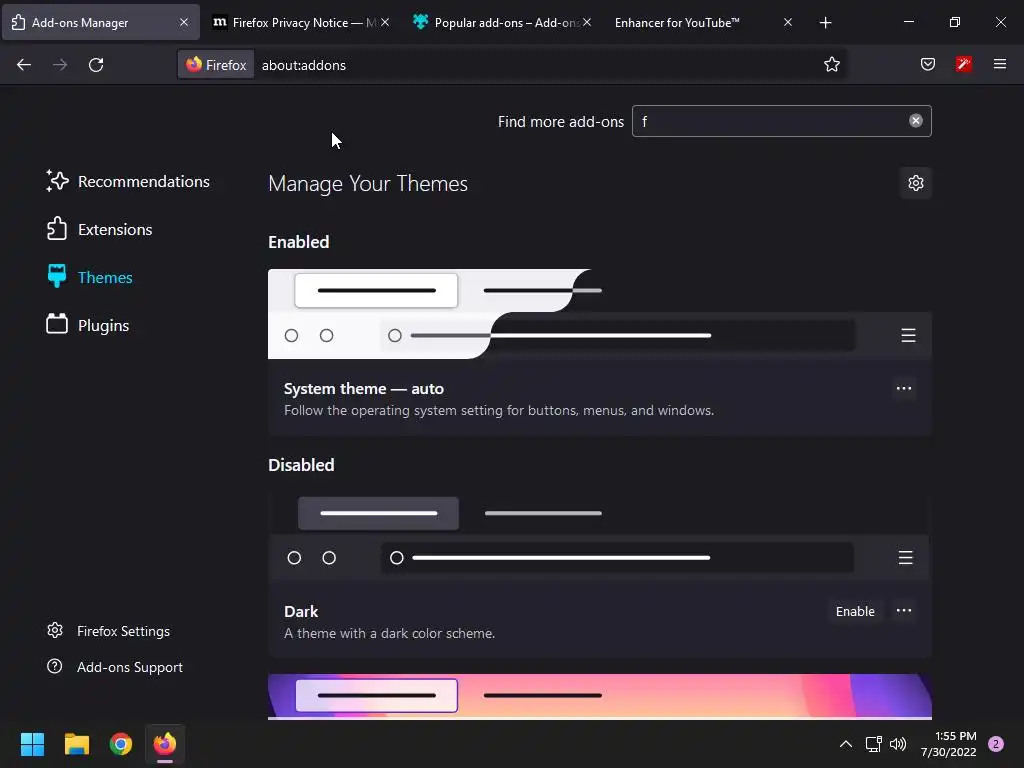Click the Dark theme preview image
The image size is (1024, 768).
pyautogui.click(x=600, y=537)
